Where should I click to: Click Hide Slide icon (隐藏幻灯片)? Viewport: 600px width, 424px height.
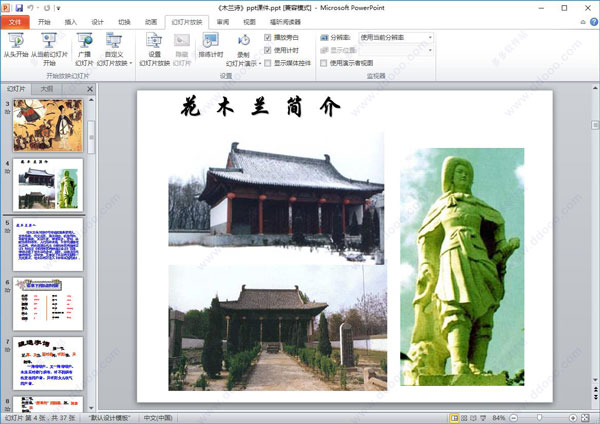click(x=181, y=49)
